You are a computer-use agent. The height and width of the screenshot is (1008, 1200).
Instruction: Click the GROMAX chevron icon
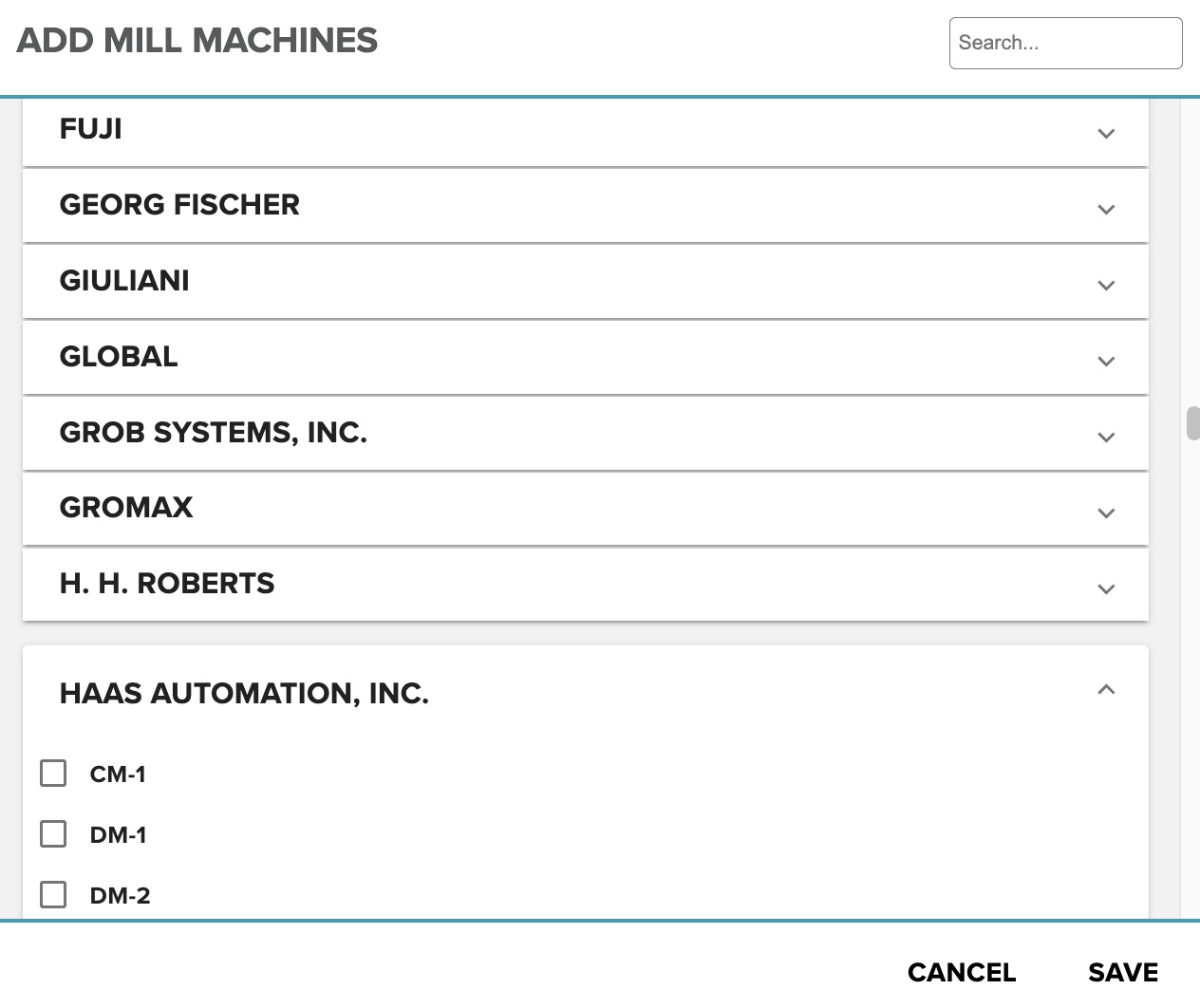pyautogui.click(x=1106, y=513)
